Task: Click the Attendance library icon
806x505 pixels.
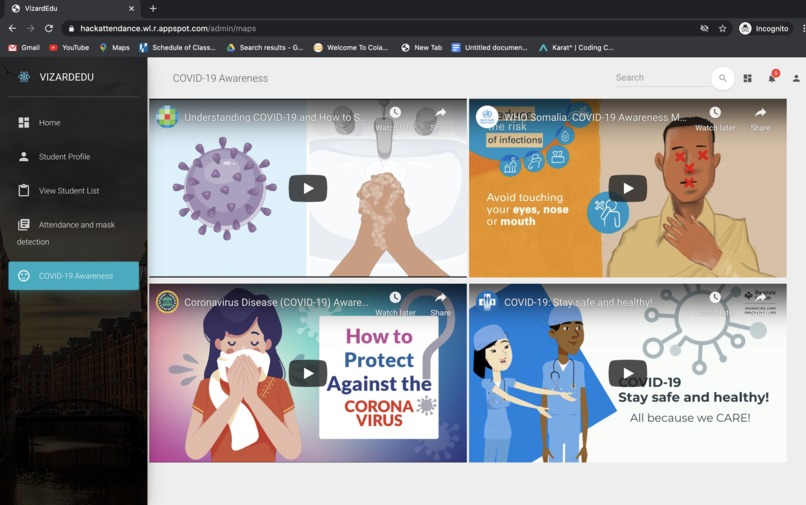Action: tap(24, 225)
